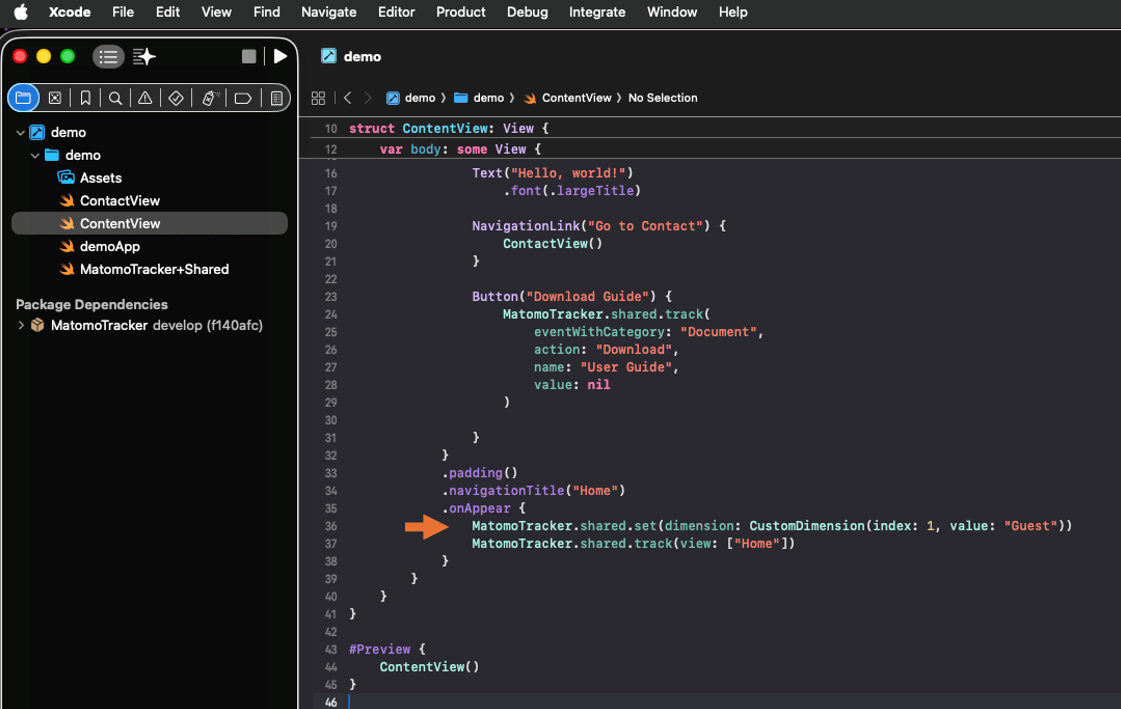
Task: Click ContentView in jump bar
Action: 568,98
